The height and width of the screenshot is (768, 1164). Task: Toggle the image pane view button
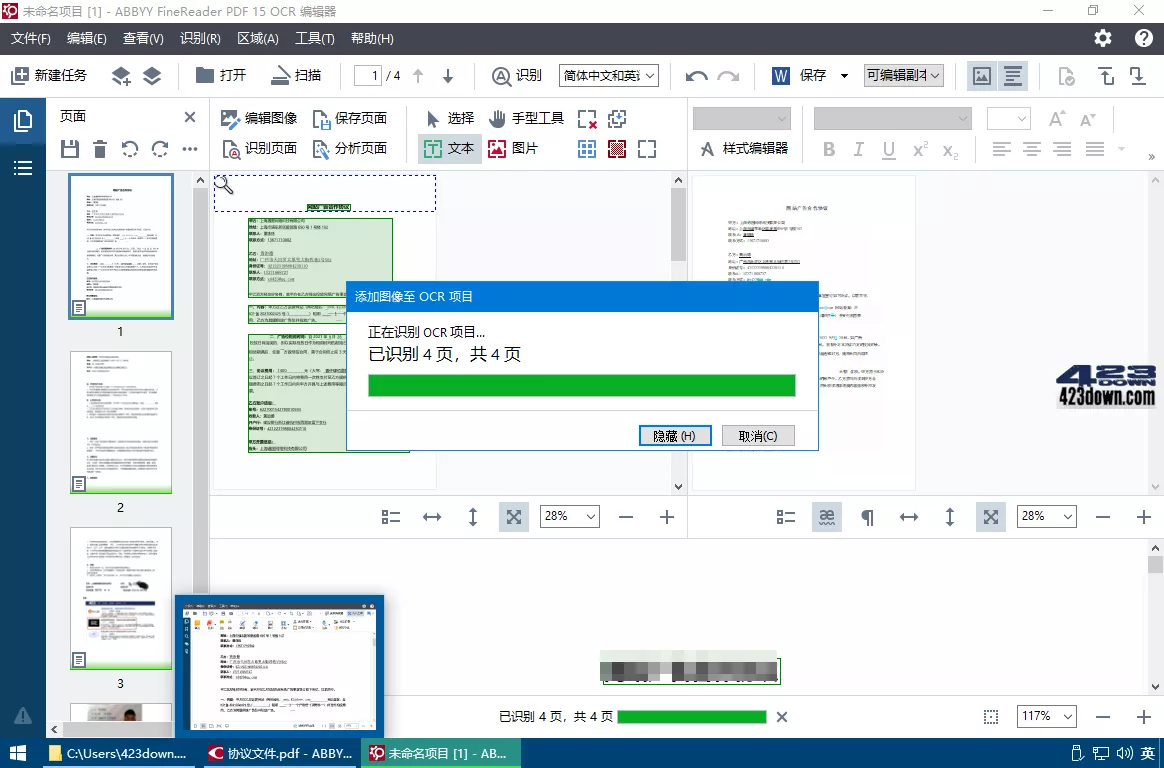coord(981,75)
